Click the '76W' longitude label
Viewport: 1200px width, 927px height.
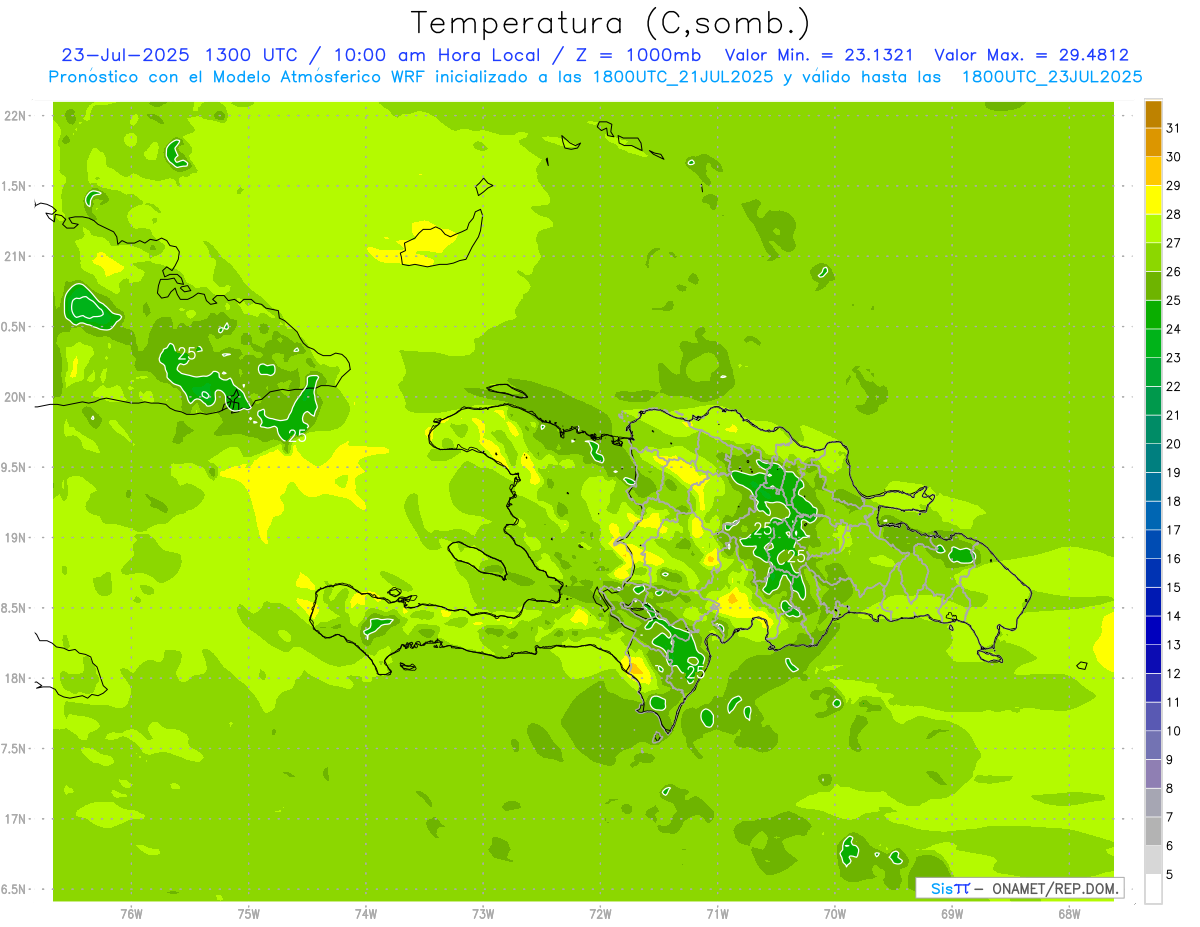(131, 913)
